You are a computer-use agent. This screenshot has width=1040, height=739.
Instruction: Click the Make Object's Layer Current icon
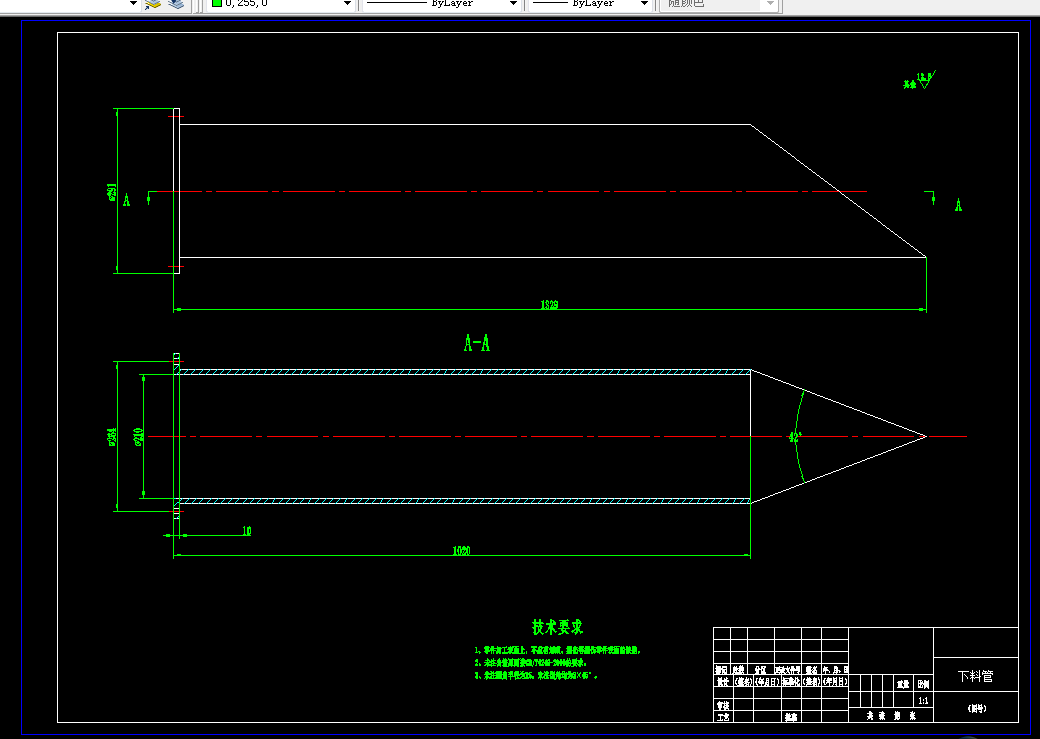[x=153, y=4]
